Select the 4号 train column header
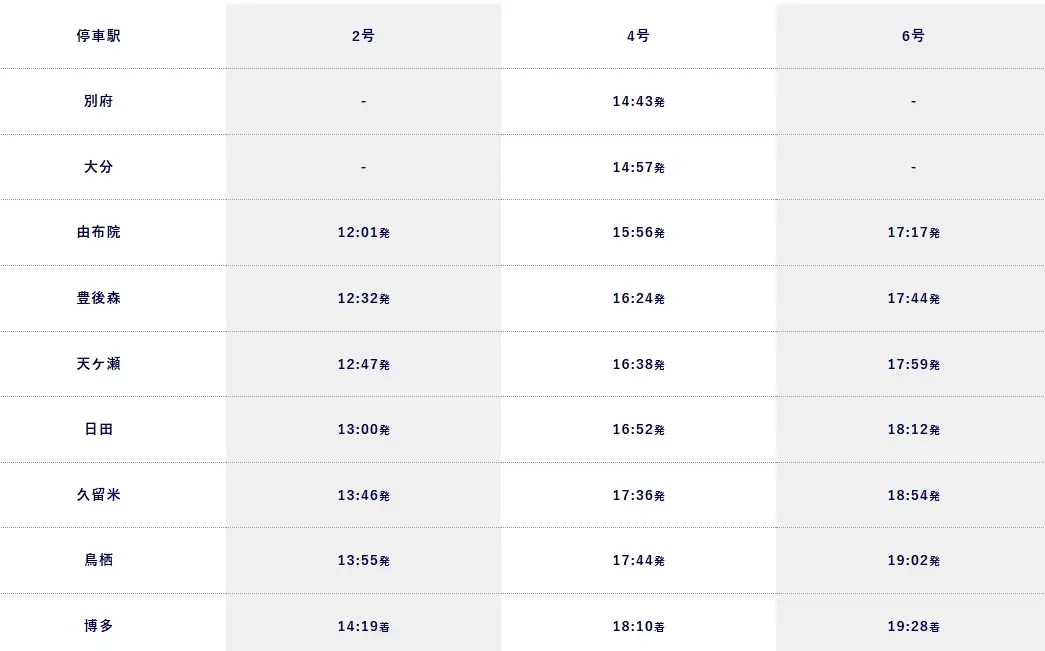 tap(638, 36)
